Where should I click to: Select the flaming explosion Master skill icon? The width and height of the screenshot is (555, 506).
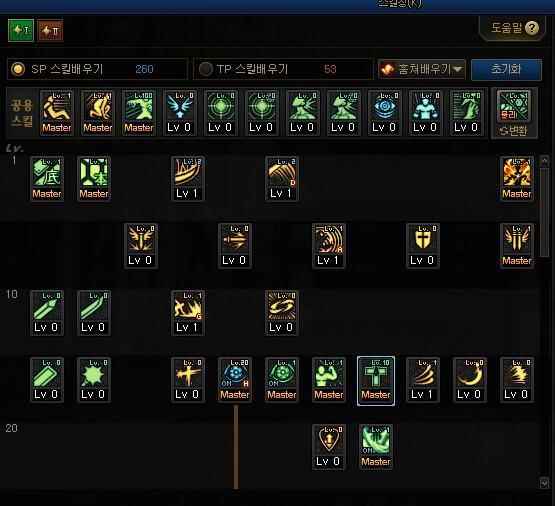517,179
